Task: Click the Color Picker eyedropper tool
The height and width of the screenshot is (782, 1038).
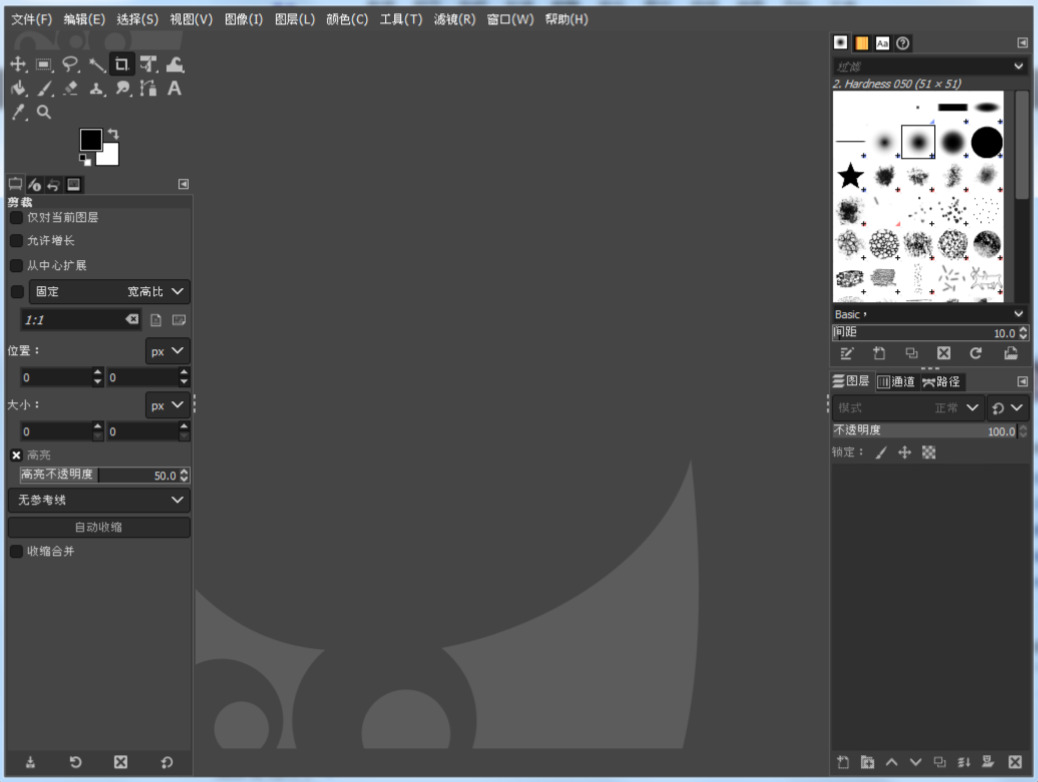Action: [18, 113]
